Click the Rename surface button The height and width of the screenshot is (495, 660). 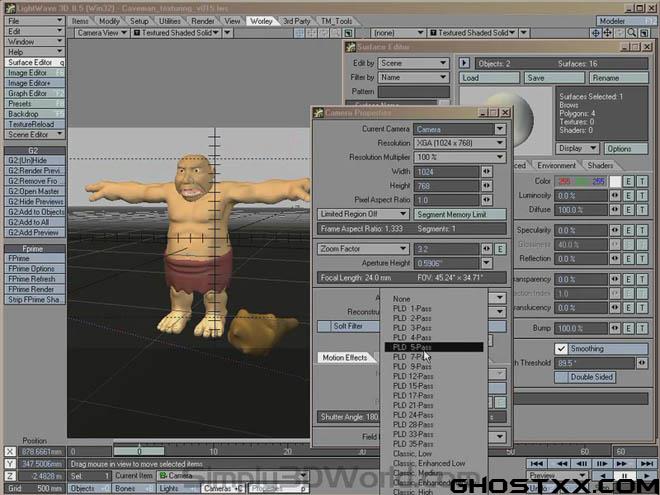point(618,78)
